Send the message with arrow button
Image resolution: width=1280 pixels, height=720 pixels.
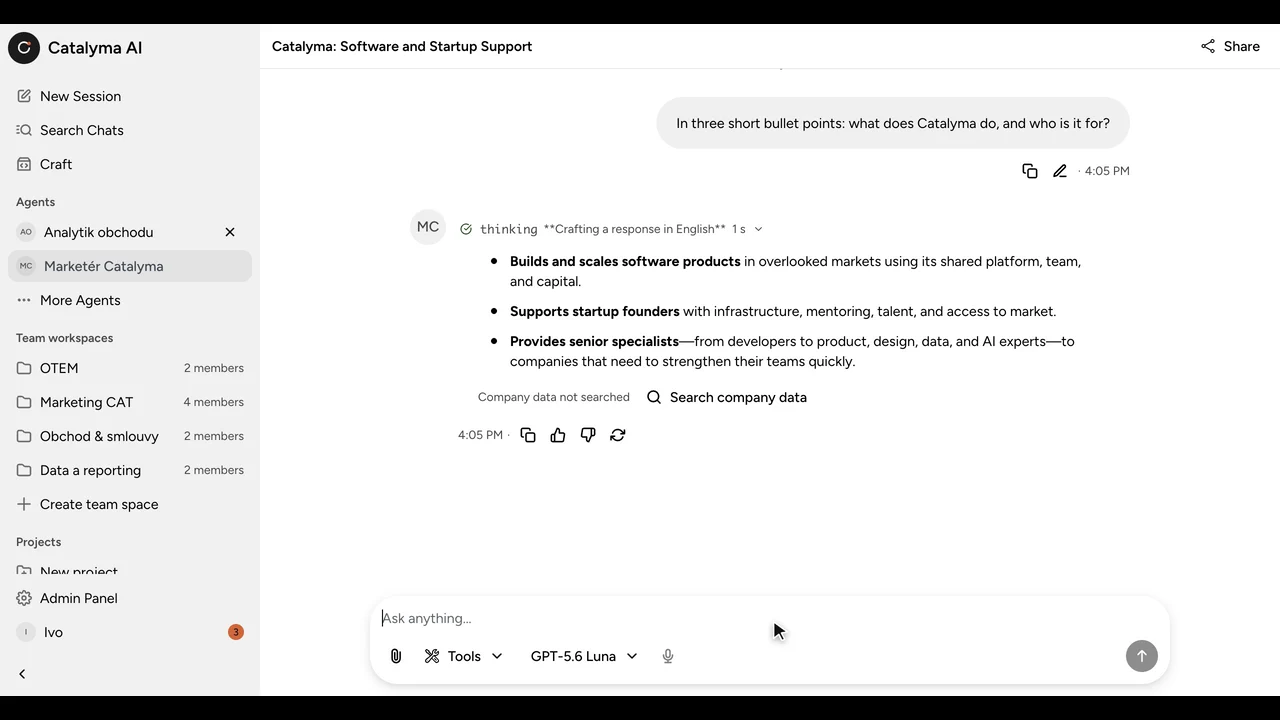click(1142, 656)
